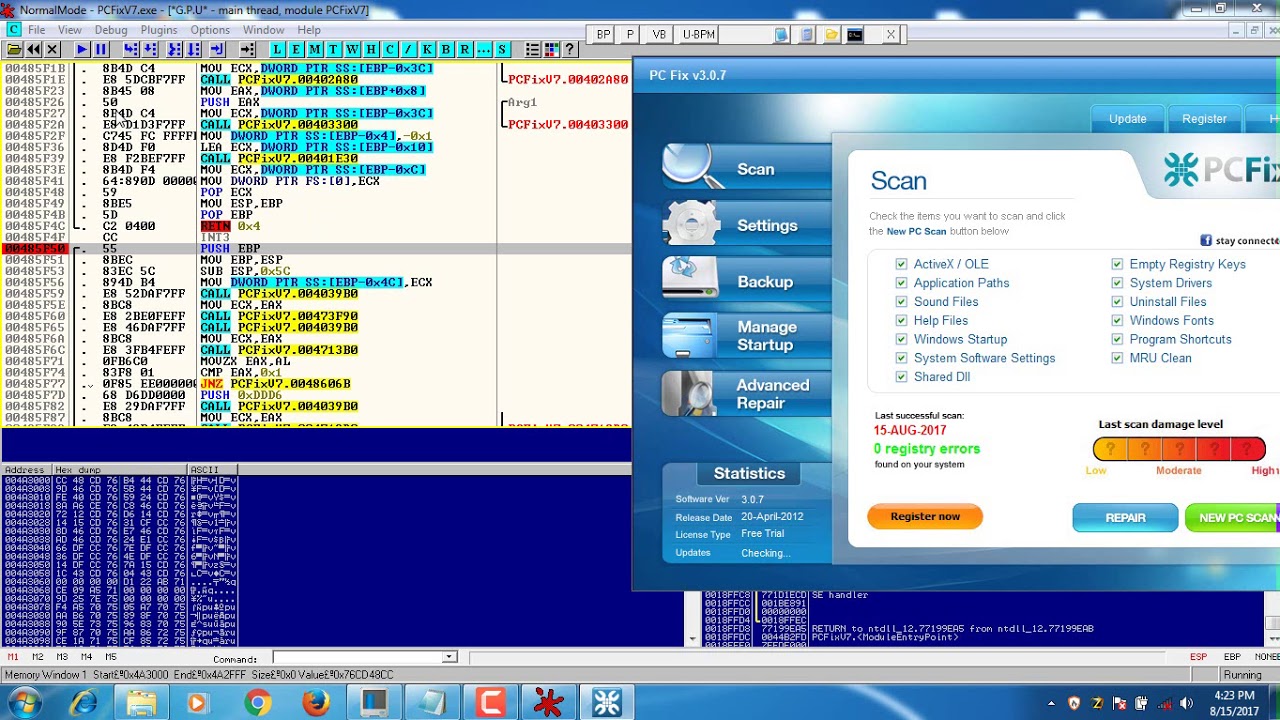The height and width of the screenshot is (720, 1280).
Task: Switch to PC Fix Update tab
Action: point(1127,118)
